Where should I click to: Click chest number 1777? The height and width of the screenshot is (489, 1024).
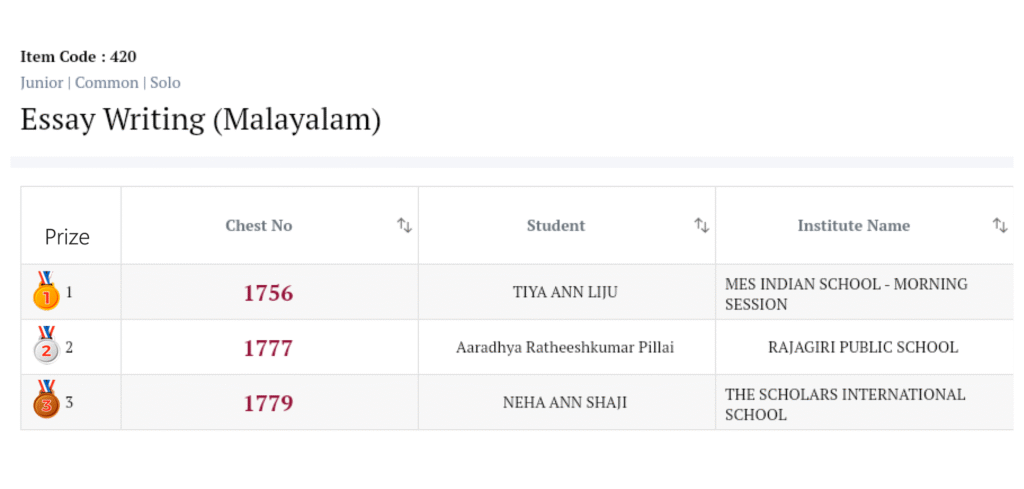(x=268, y=348)
